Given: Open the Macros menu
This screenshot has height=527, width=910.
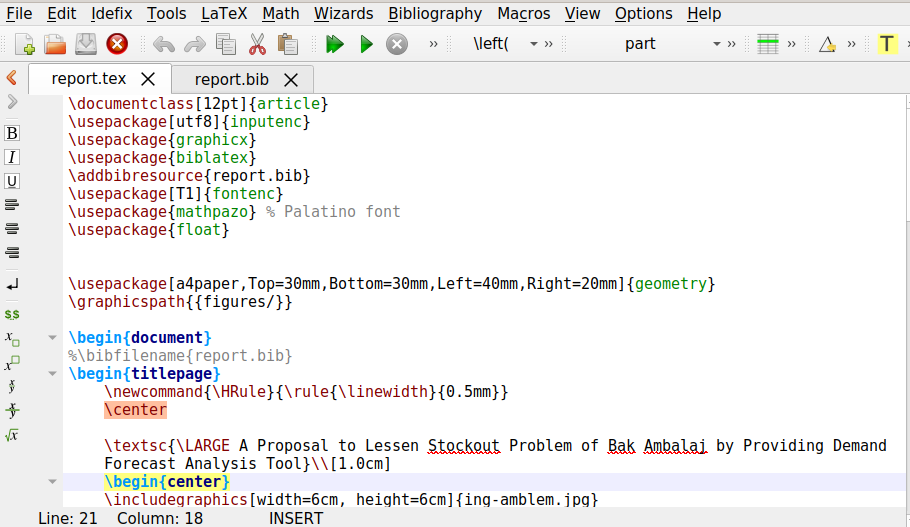Looking at the screenshot, I should (523, 13).
